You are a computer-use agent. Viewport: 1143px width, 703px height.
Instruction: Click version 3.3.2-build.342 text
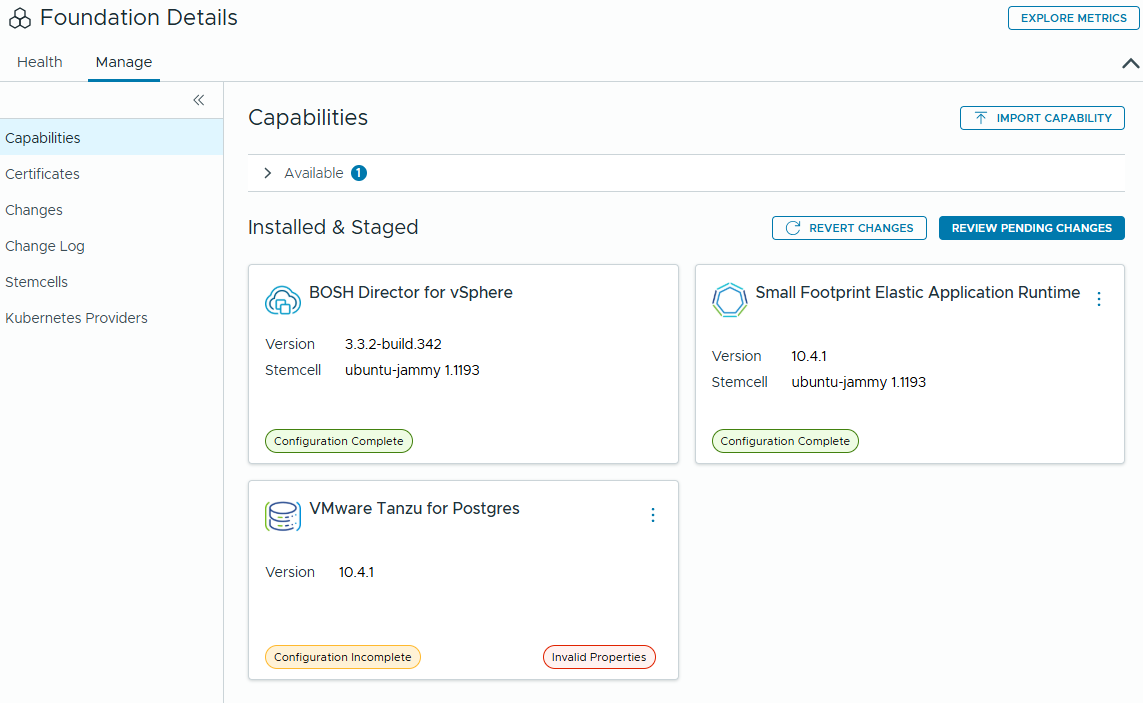pyautogui.click(x=393, y=344)
